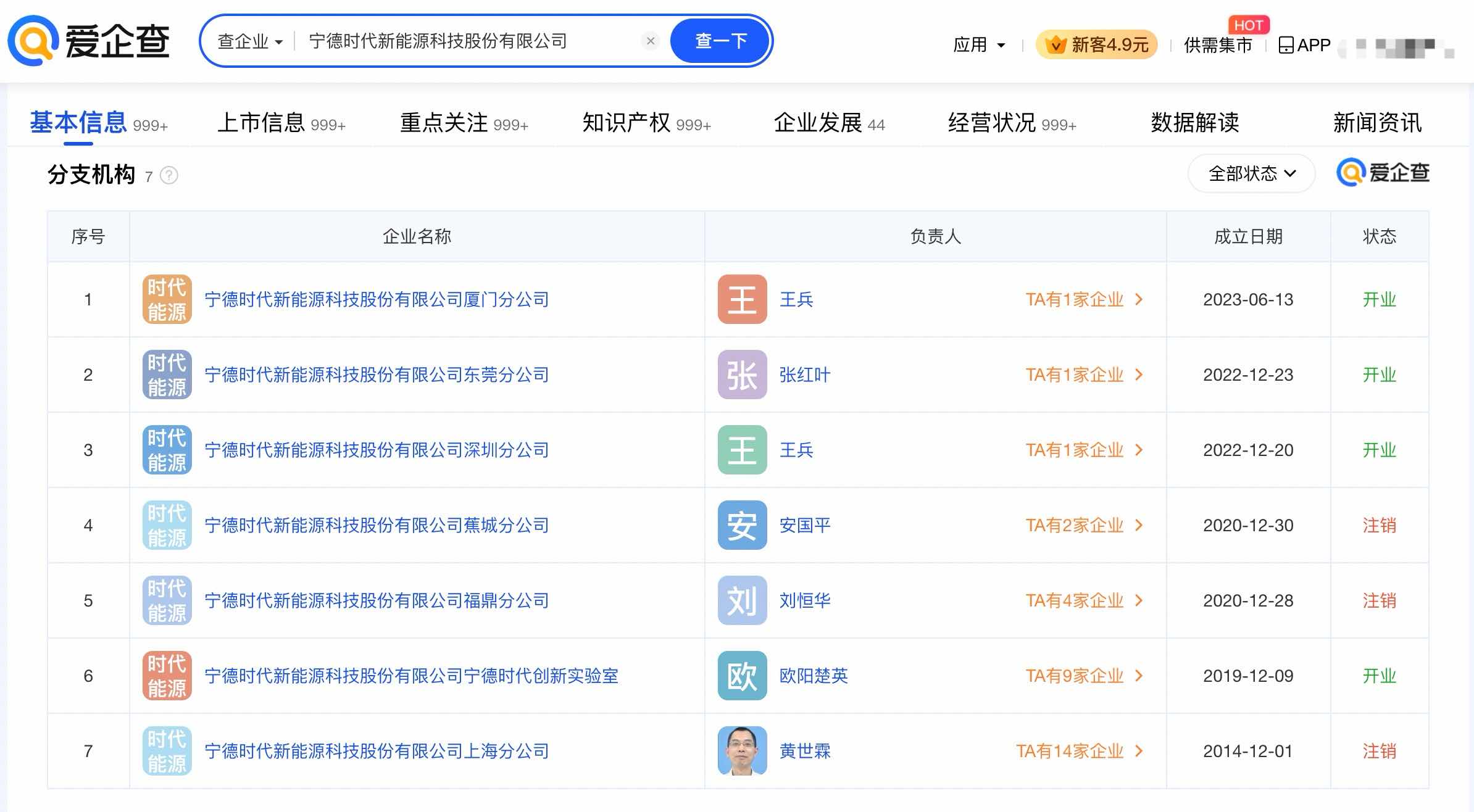Screen dimensions: 1474x812
Task: Click the 查一下 search button
Action: [720, 41]
